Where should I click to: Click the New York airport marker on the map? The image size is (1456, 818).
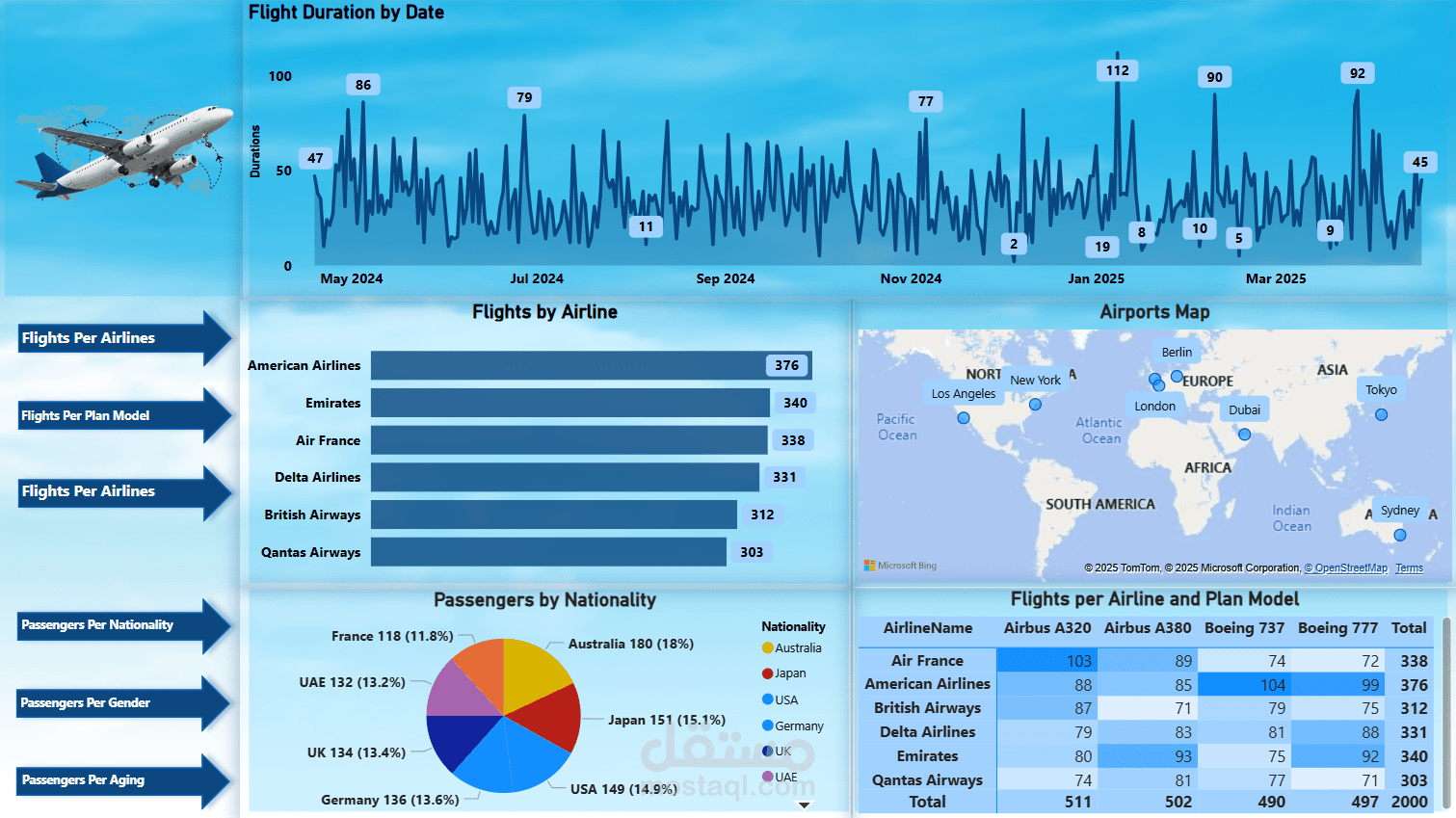point(1034,404)
